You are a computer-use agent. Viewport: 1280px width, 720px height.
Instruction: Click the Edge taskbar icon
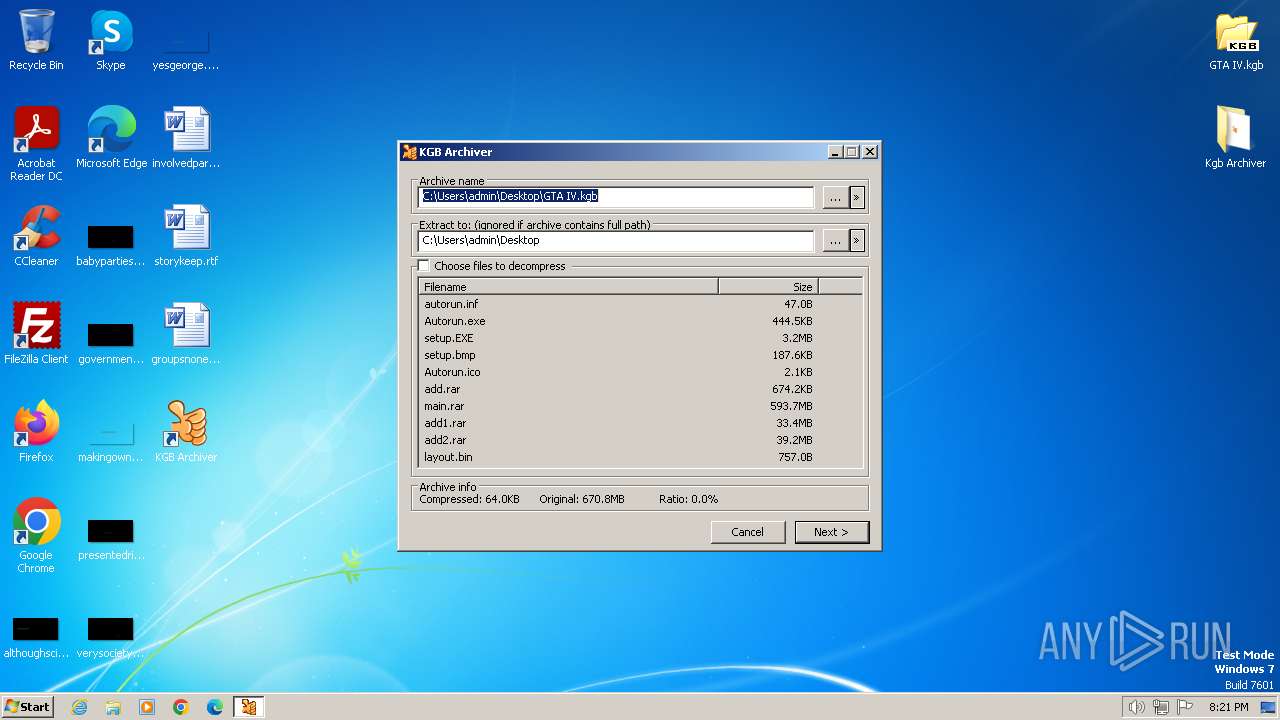coord(215,707)
